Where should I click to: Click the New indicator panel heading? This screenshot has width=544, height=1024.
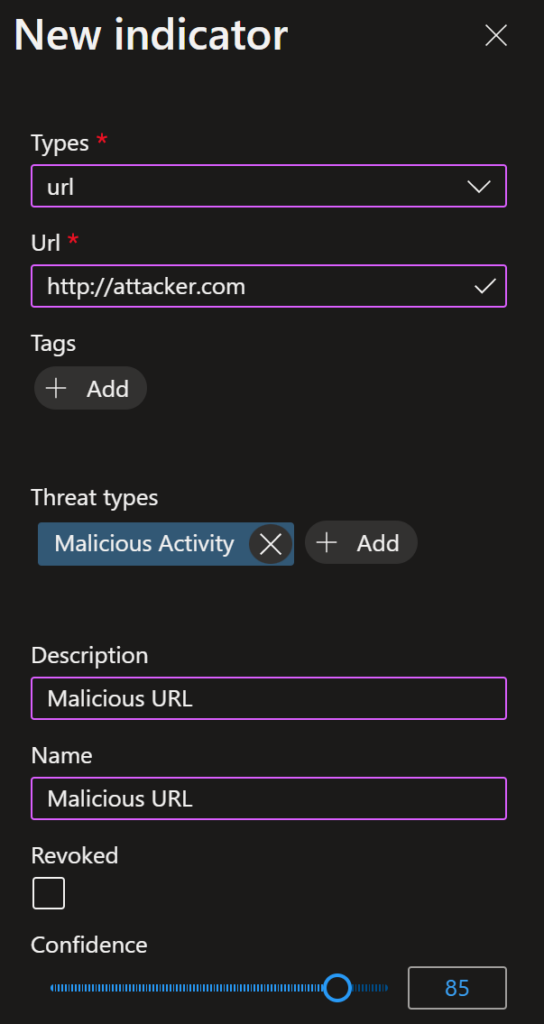click(151, 35)
